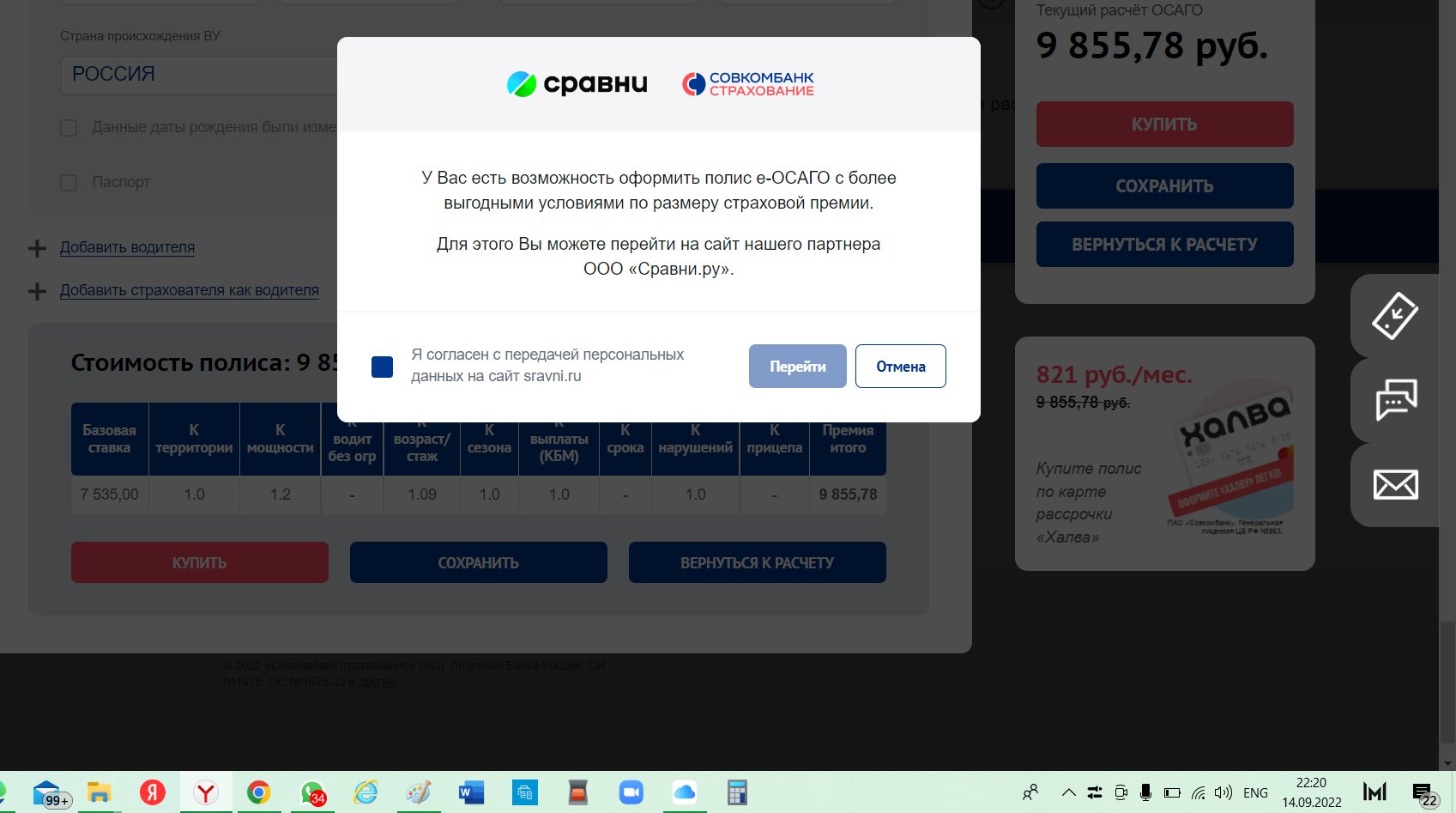
Task: Click the page scrollbar down arrow
Action: (1447, 762)
